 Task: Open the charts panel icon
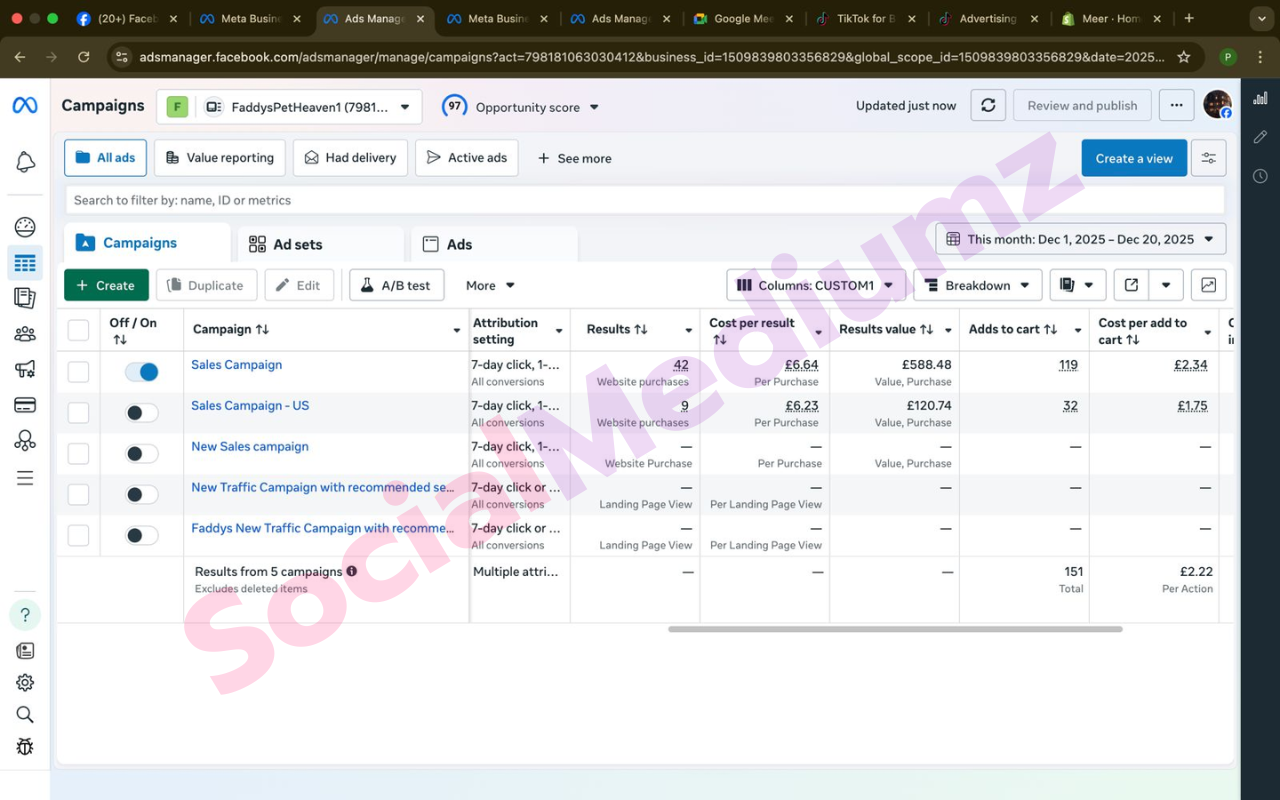coord(1208,285)
